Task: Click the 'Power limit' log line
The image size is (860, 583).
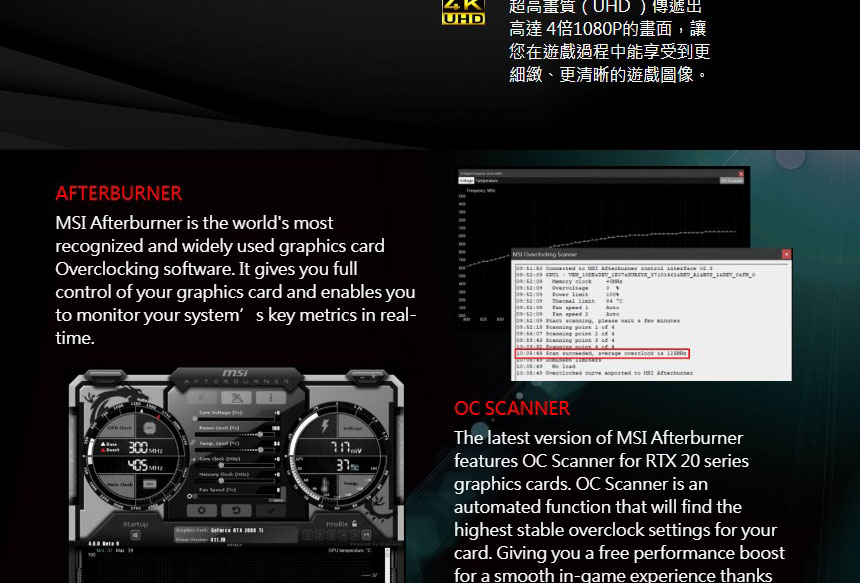Action: coord(568,295)
